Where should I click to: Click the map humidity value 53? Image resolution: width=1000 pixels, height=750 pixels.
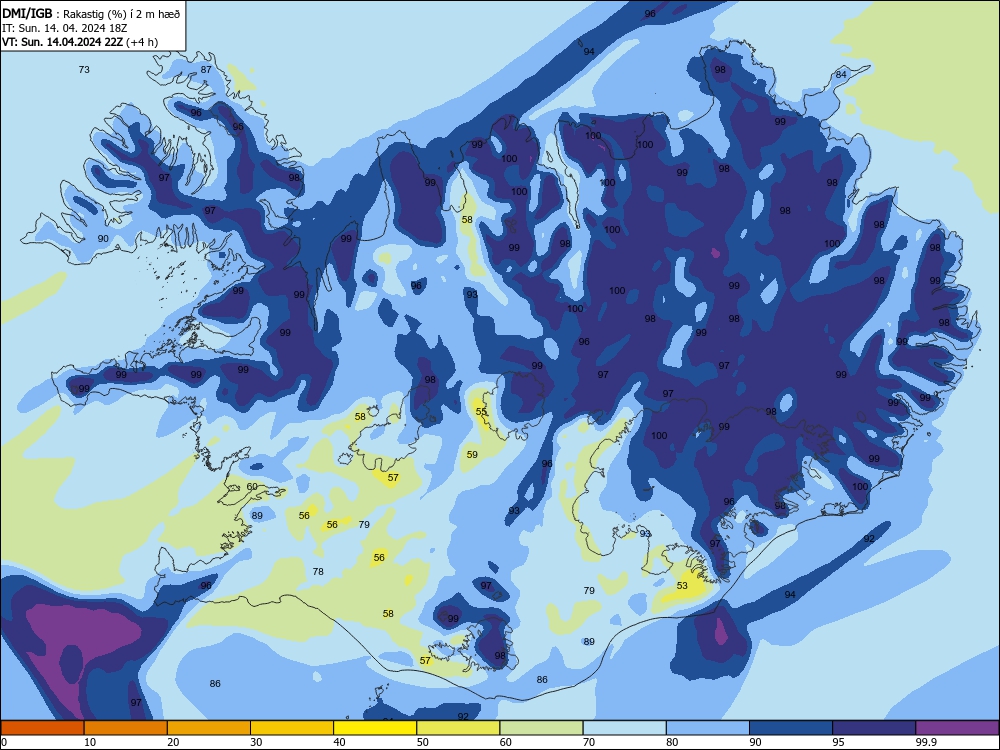[x=682, y=585]
